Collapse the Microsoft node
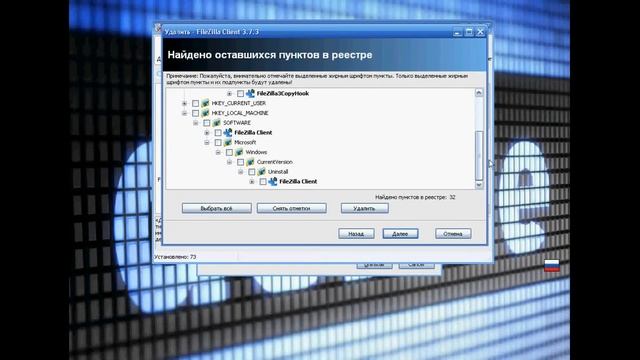Viewport: 640px width, 360px height. coord(207,142)
